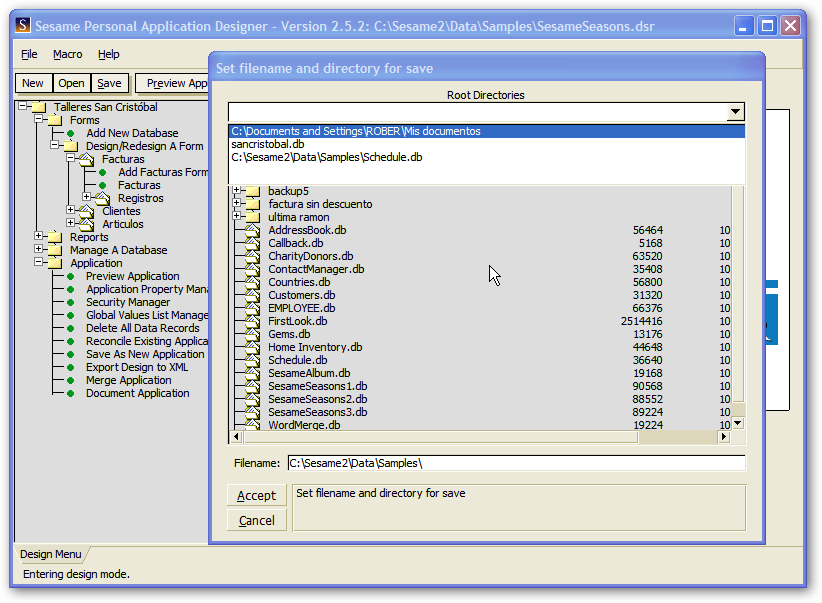Click the ContactManager.db file icon
Viewport: 822px width, 603px height.
(x=253, y=269)
